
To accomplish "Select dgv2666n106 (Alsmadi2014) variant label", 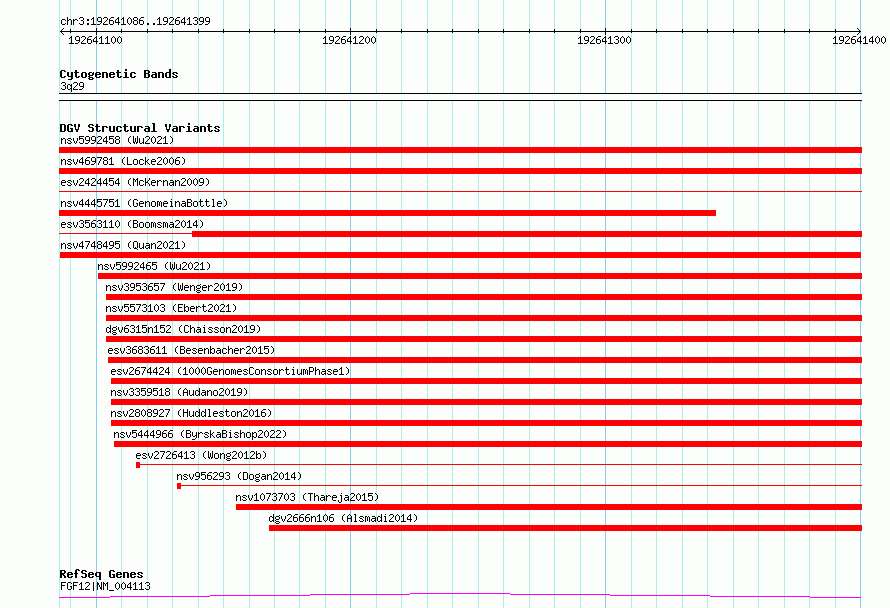I will pos(343,518).
